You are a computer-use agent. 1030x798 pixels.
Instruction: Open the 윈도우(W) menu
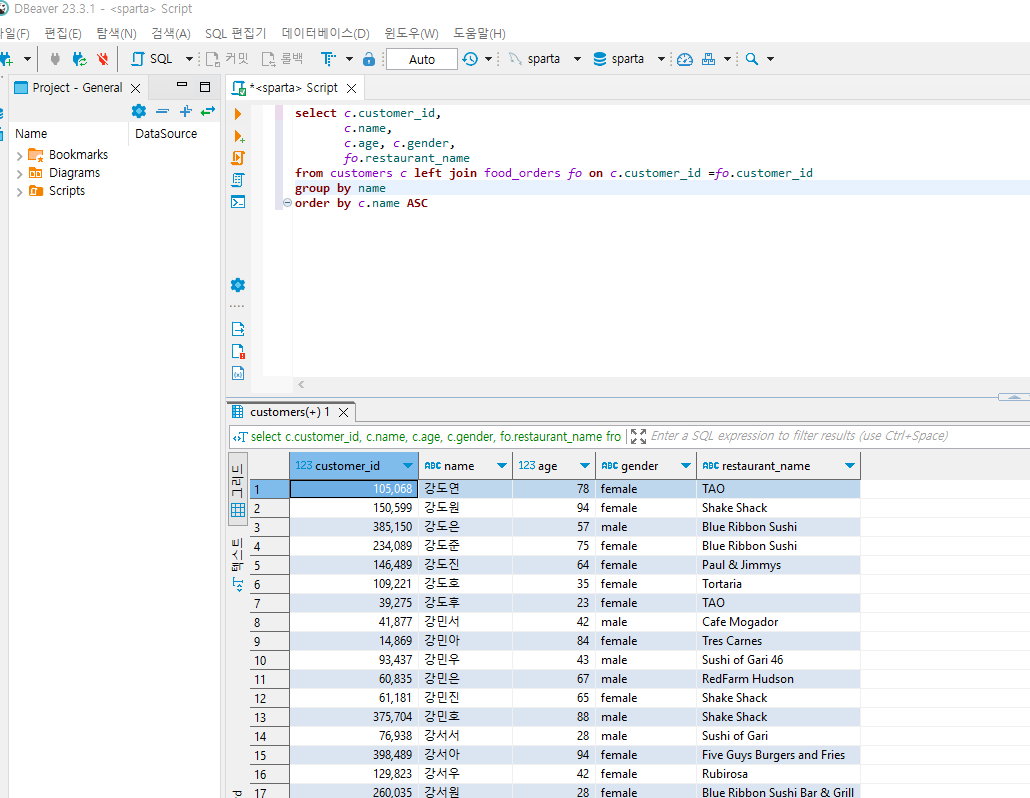coord(411,33)
